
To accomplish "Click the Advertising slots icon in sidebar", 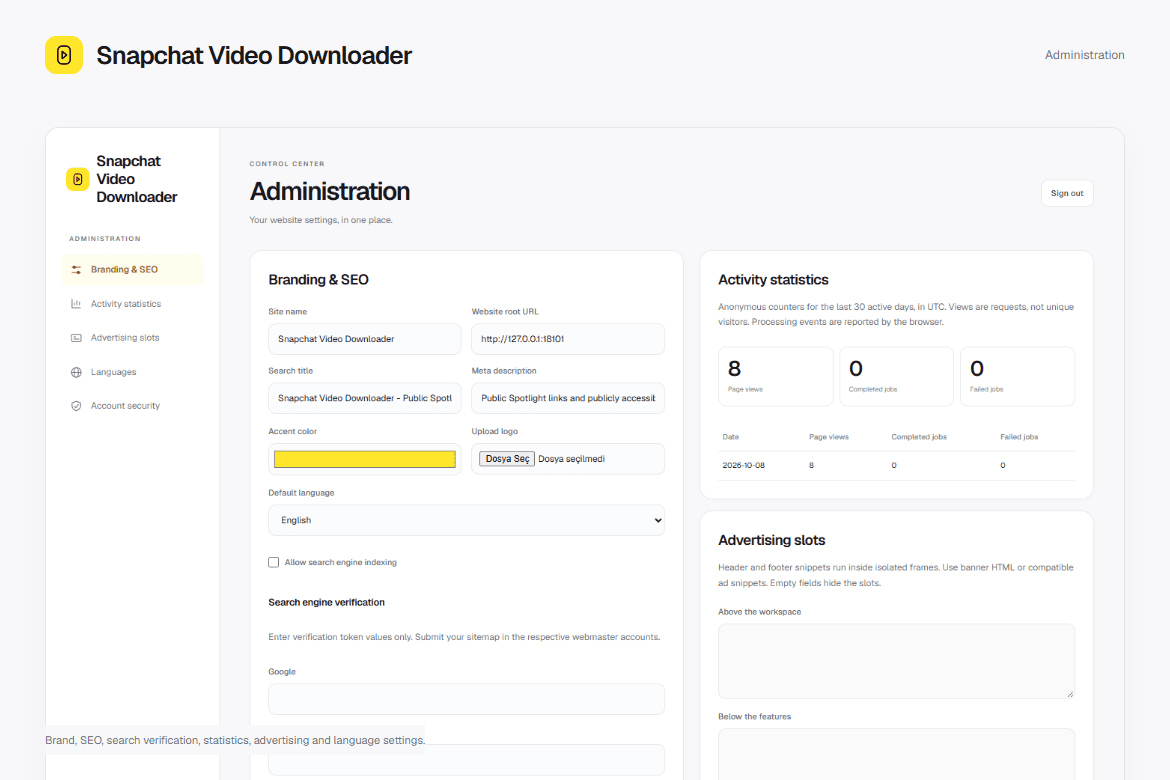I will click(x=76, y=338).
